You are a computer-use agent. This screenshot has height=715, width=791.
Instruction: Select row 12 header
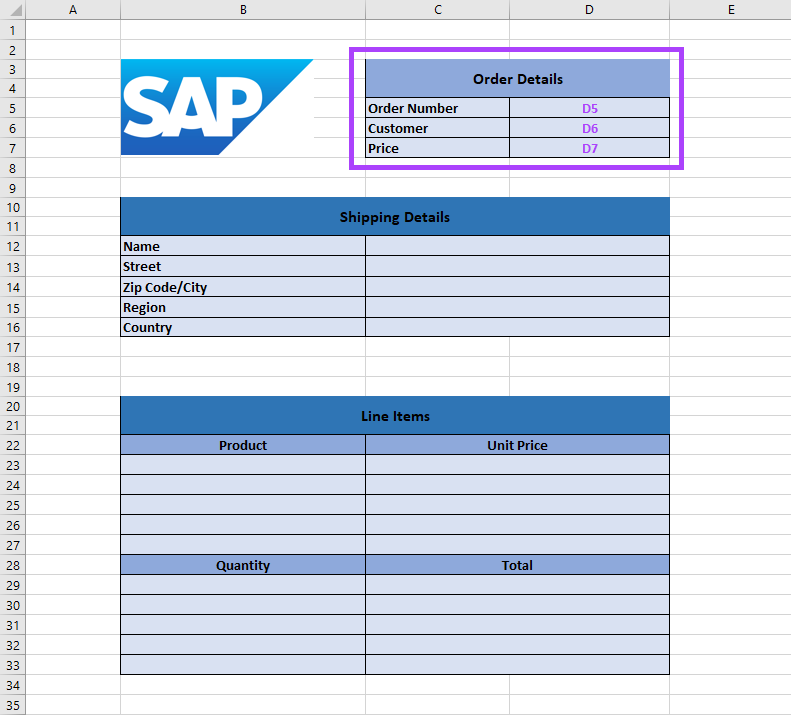tap(13, 246)
